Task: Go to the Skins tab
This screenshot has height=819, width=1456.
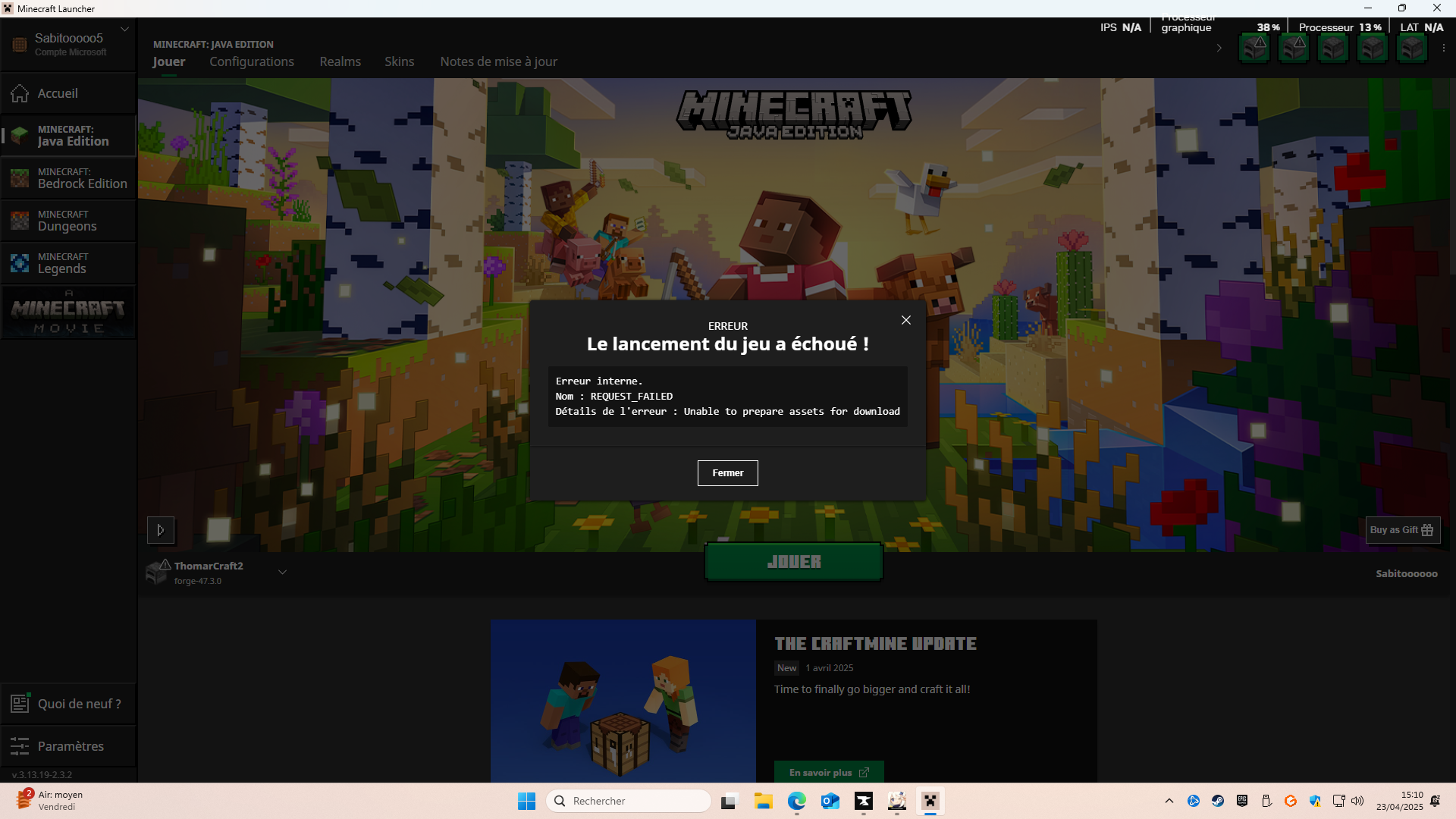Action: pos(400,61)
